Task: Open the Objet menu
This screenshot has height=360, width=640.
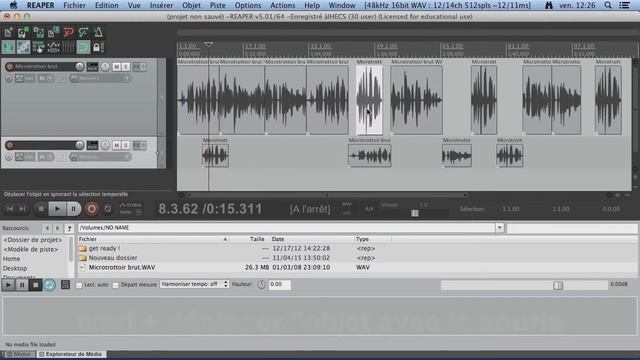Action: tap(191, 5)
